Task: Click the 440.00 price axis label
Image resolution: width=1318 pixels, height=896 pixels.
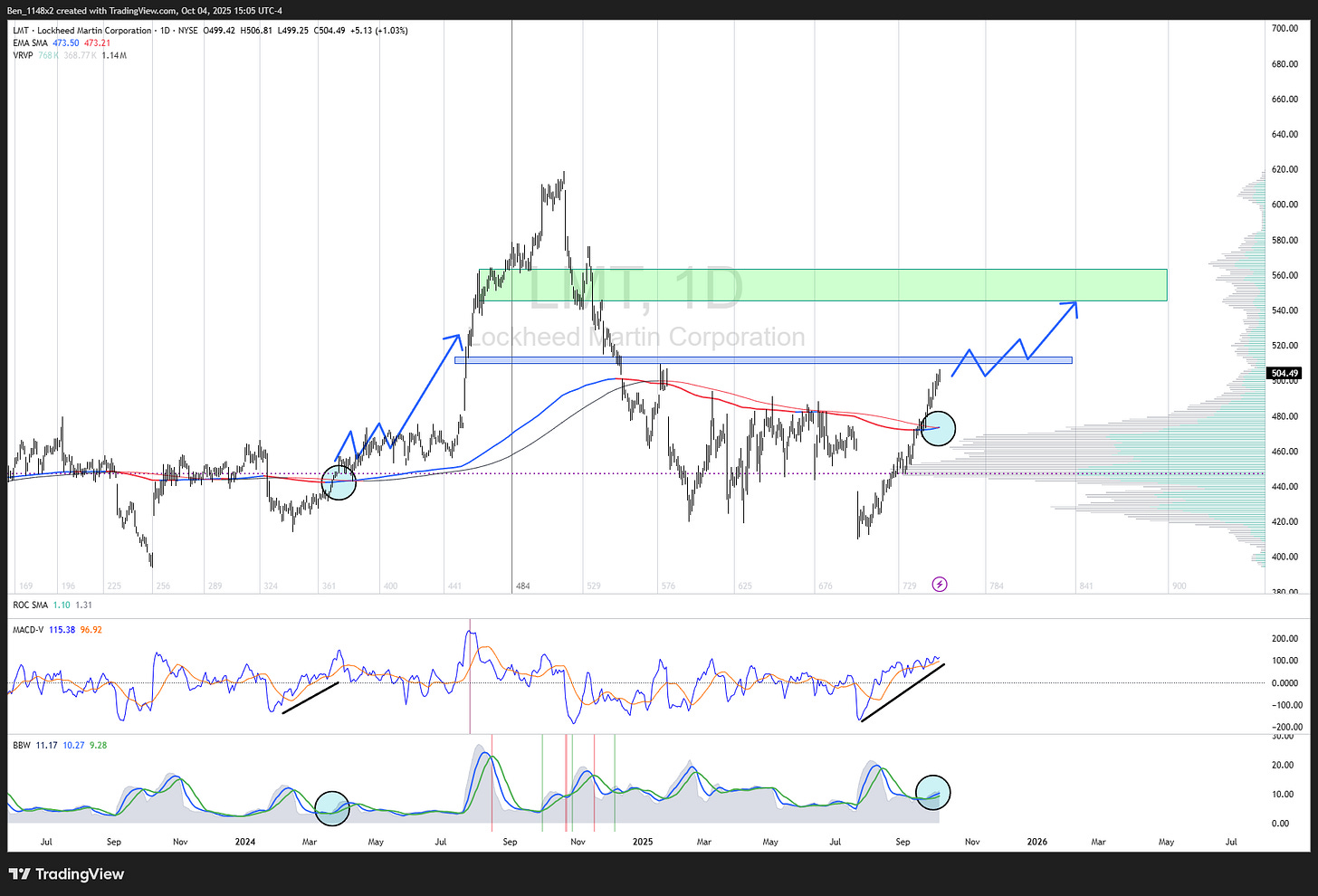Action: pos(1285,487)
